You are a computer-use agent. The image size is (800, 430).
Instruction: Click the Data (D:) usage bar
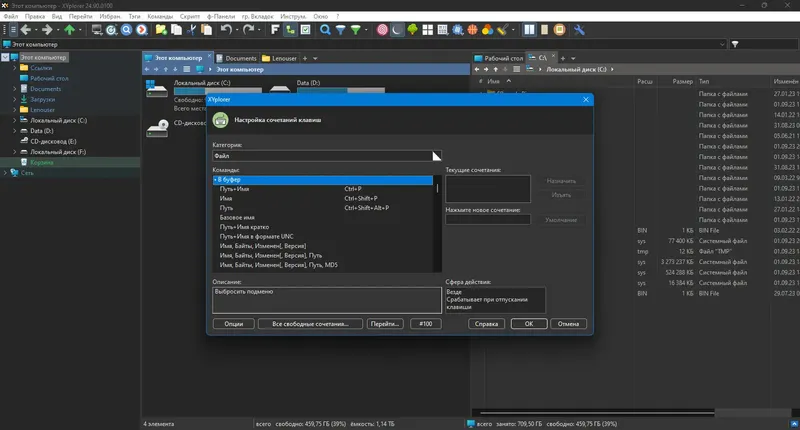click(341, 90)
